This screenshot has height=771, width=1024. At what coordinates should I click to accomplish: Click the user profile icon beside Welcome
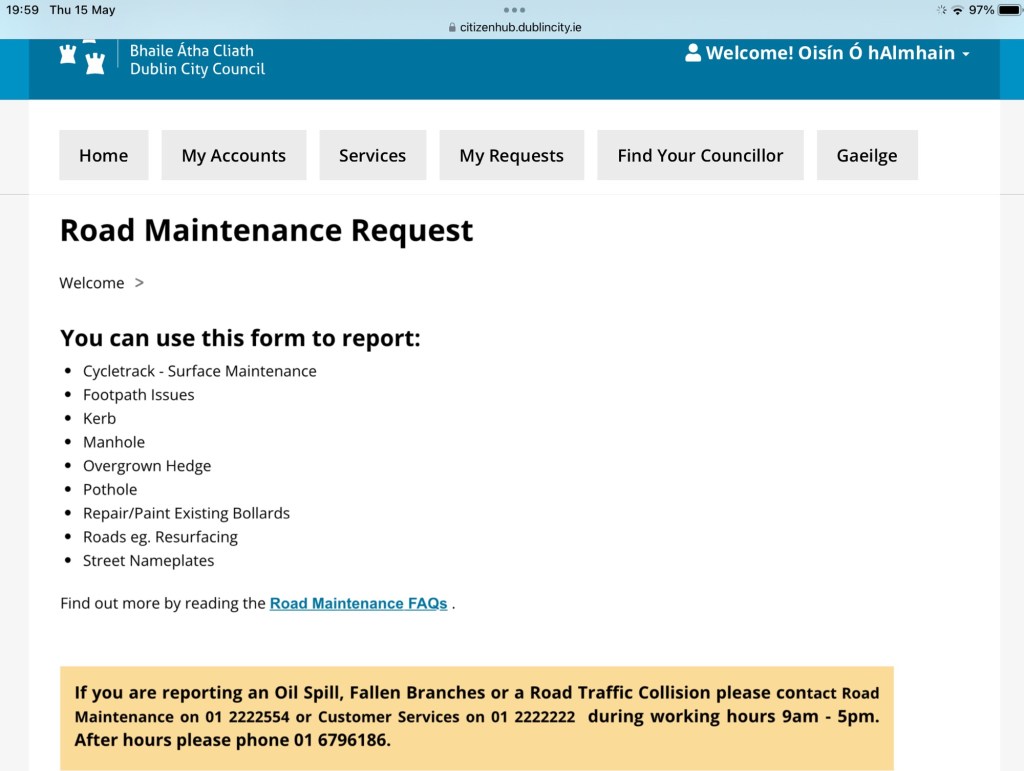693,53
